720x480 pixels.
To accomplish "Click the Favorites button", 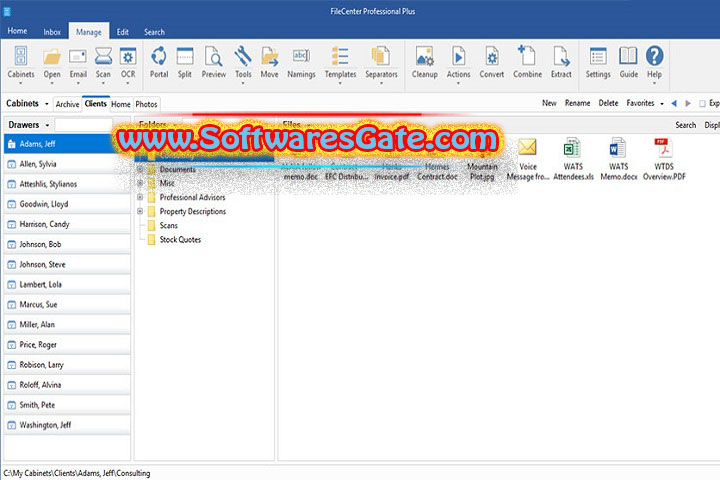I will tap(640, 103).
